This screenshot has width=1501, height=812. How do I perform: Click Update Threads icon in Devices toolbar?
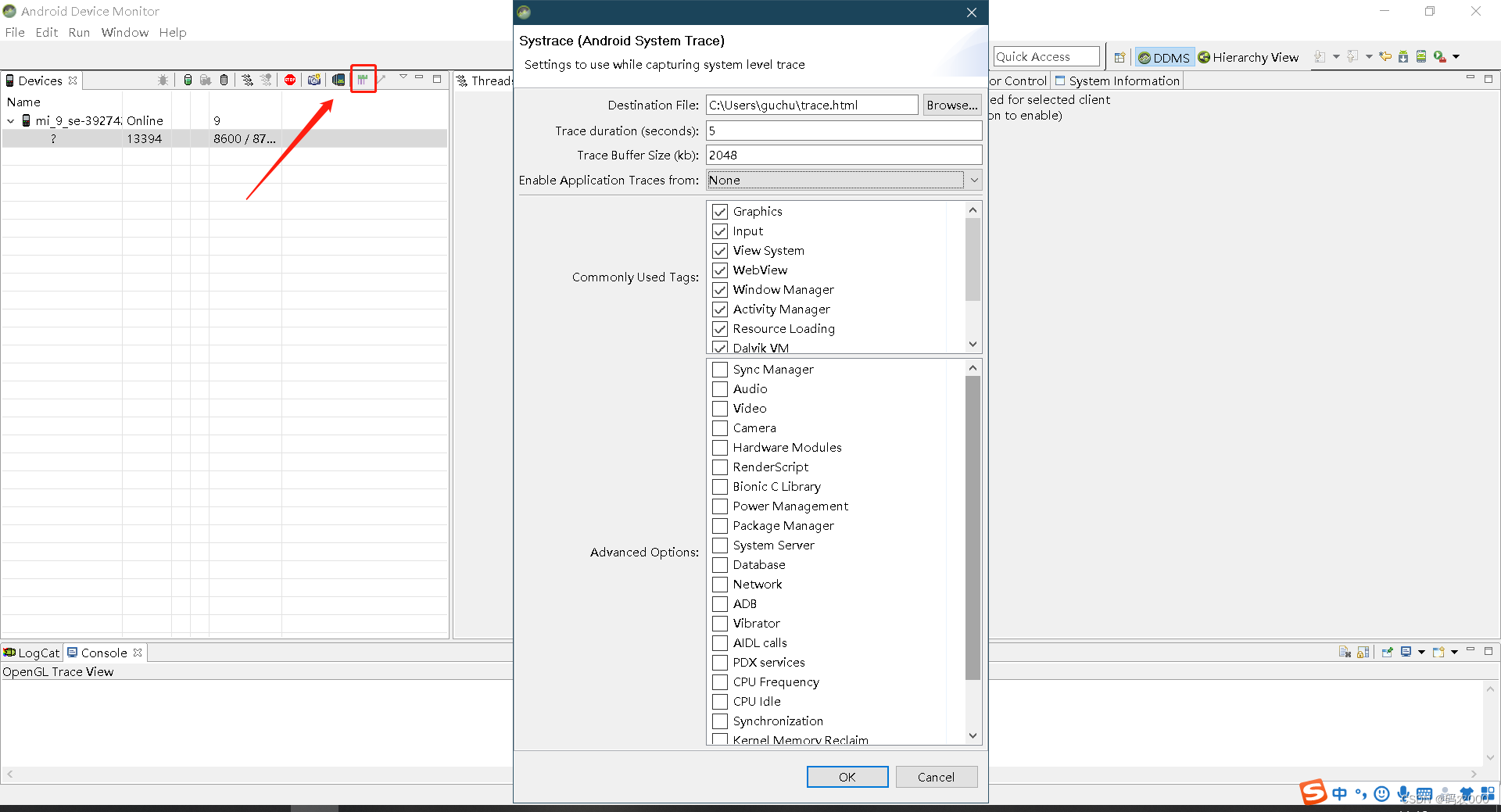(x=247, y=80)
